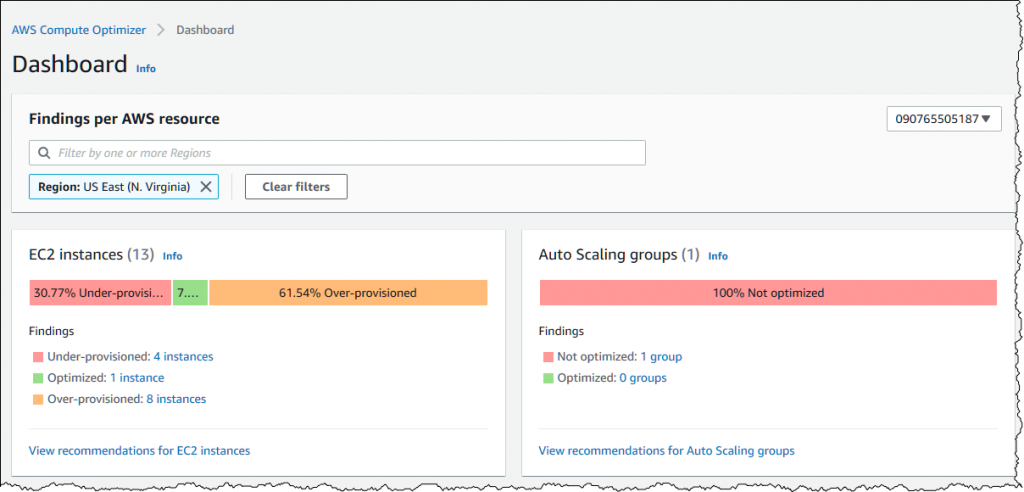Click the search magnifier icon in filter box

coord(44,153)
